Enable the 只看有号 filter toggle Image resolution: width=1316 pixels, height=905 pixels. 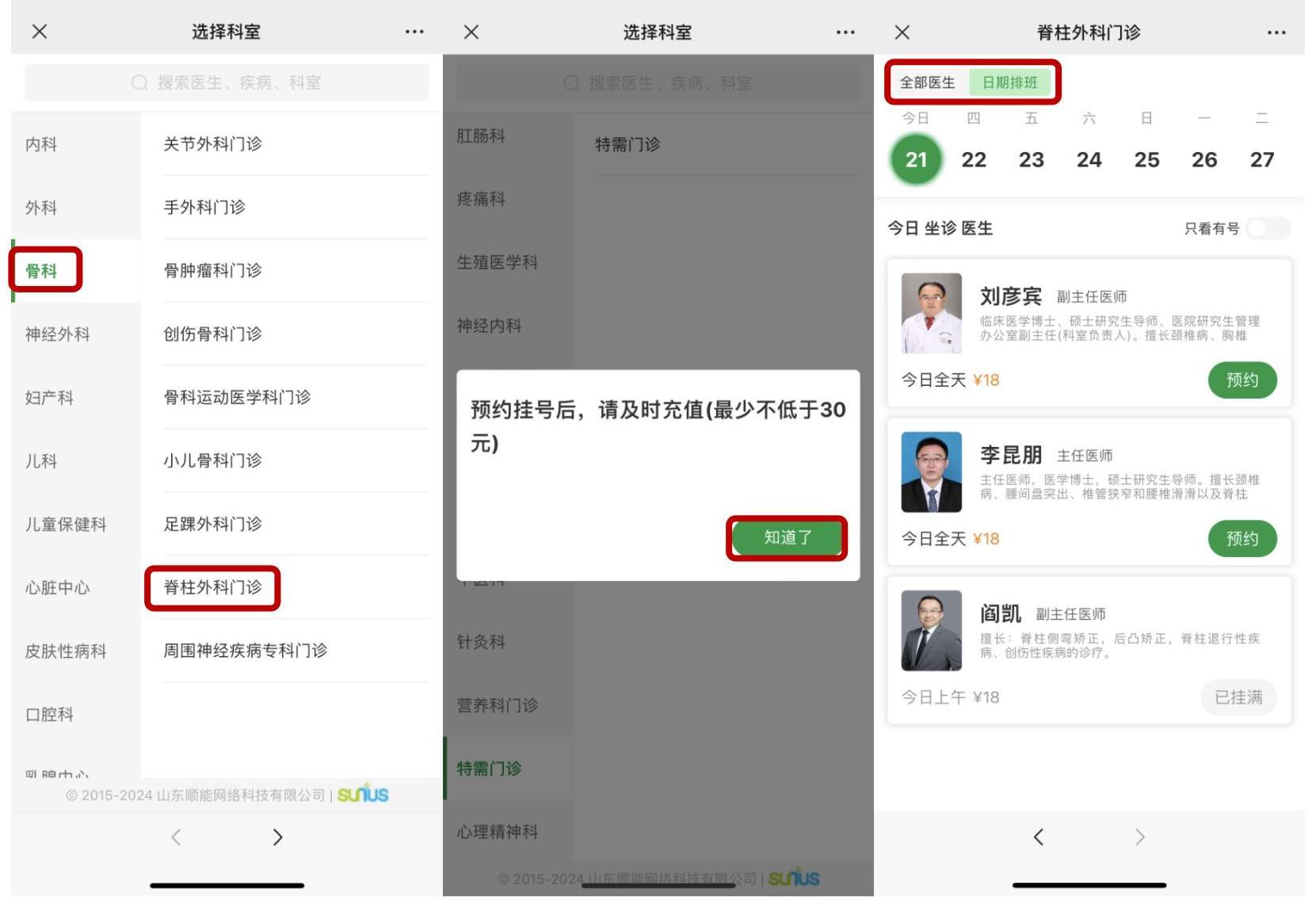pyautogui.click(x=1268, y=228)
